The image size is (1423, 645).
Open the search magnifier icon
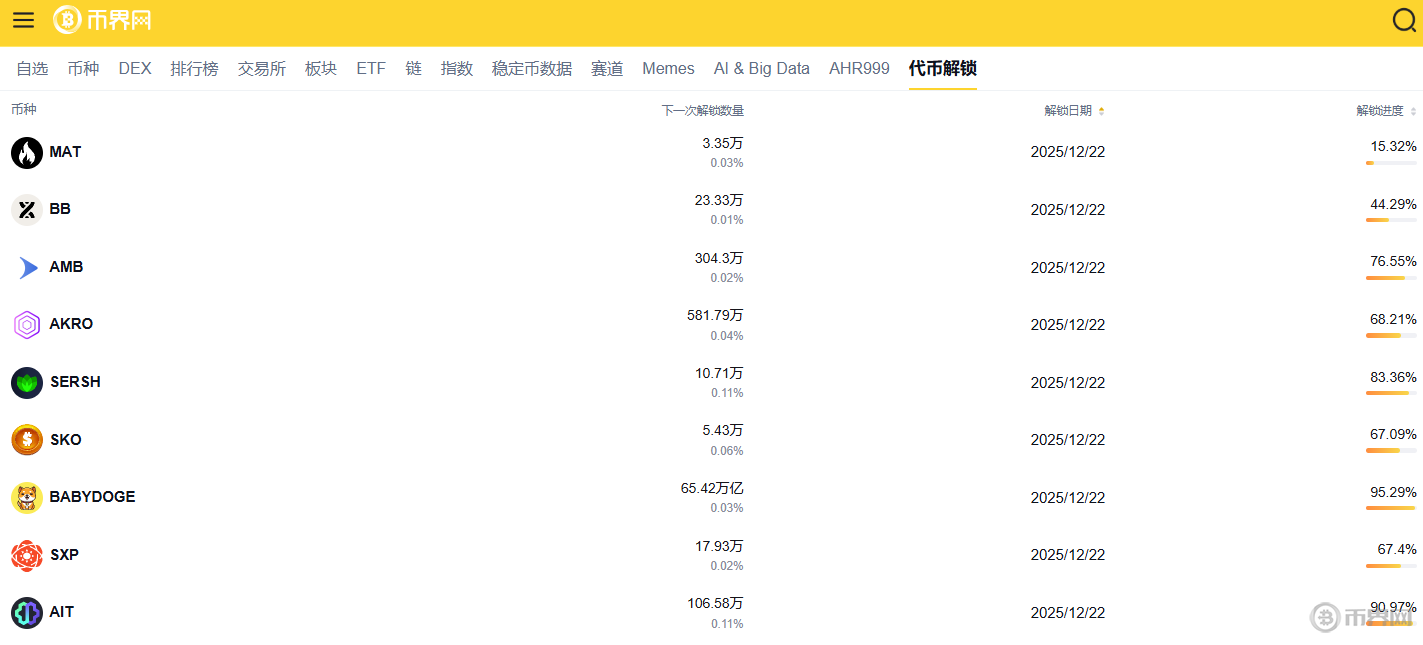click(x=1404, y=20)
